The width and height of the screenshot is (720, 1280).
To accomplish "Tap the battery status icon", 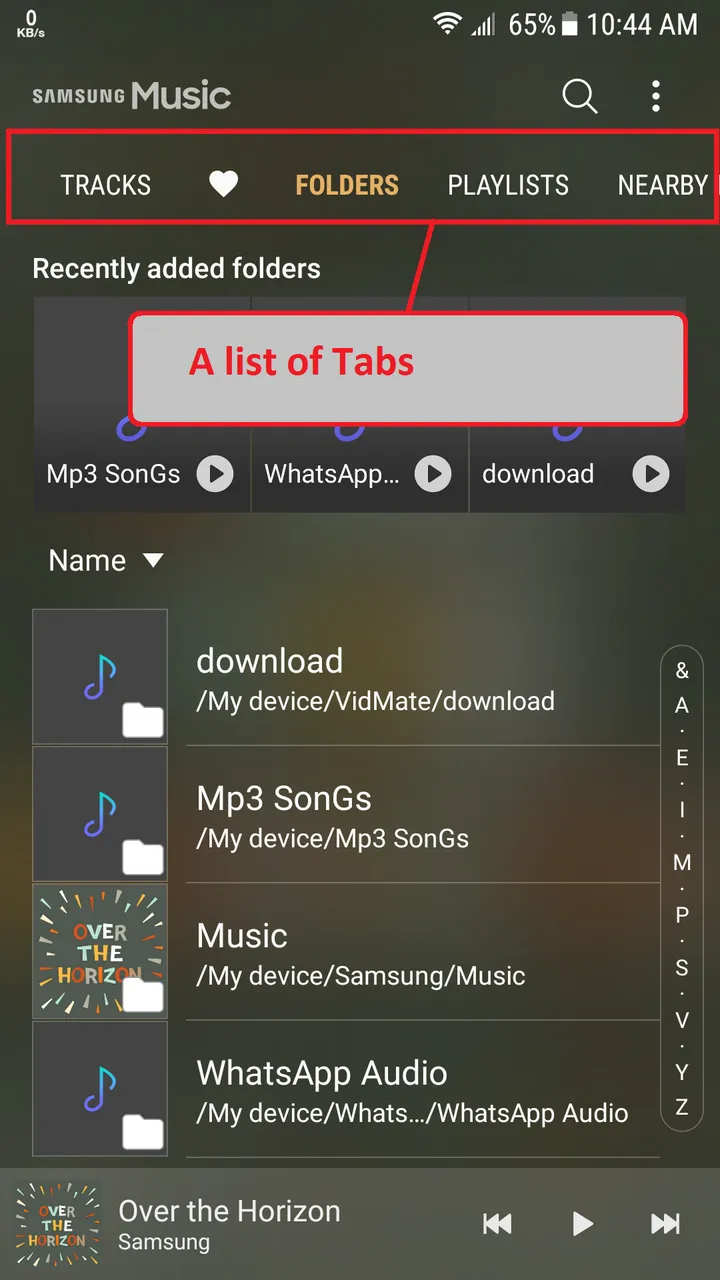I will [569, 24].
